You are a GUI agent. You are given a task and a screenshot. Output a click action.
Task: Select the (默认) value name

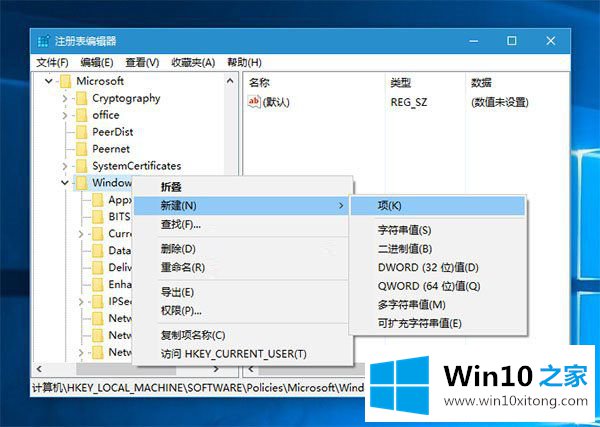tap(276, 102)
